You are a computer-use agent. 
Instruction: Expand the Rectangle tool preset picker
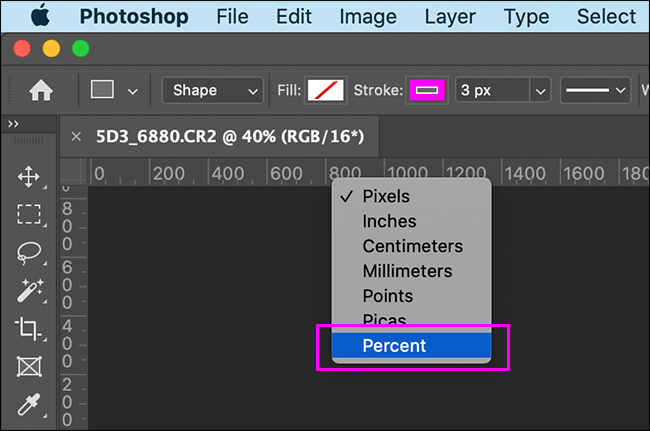[132, 90]
